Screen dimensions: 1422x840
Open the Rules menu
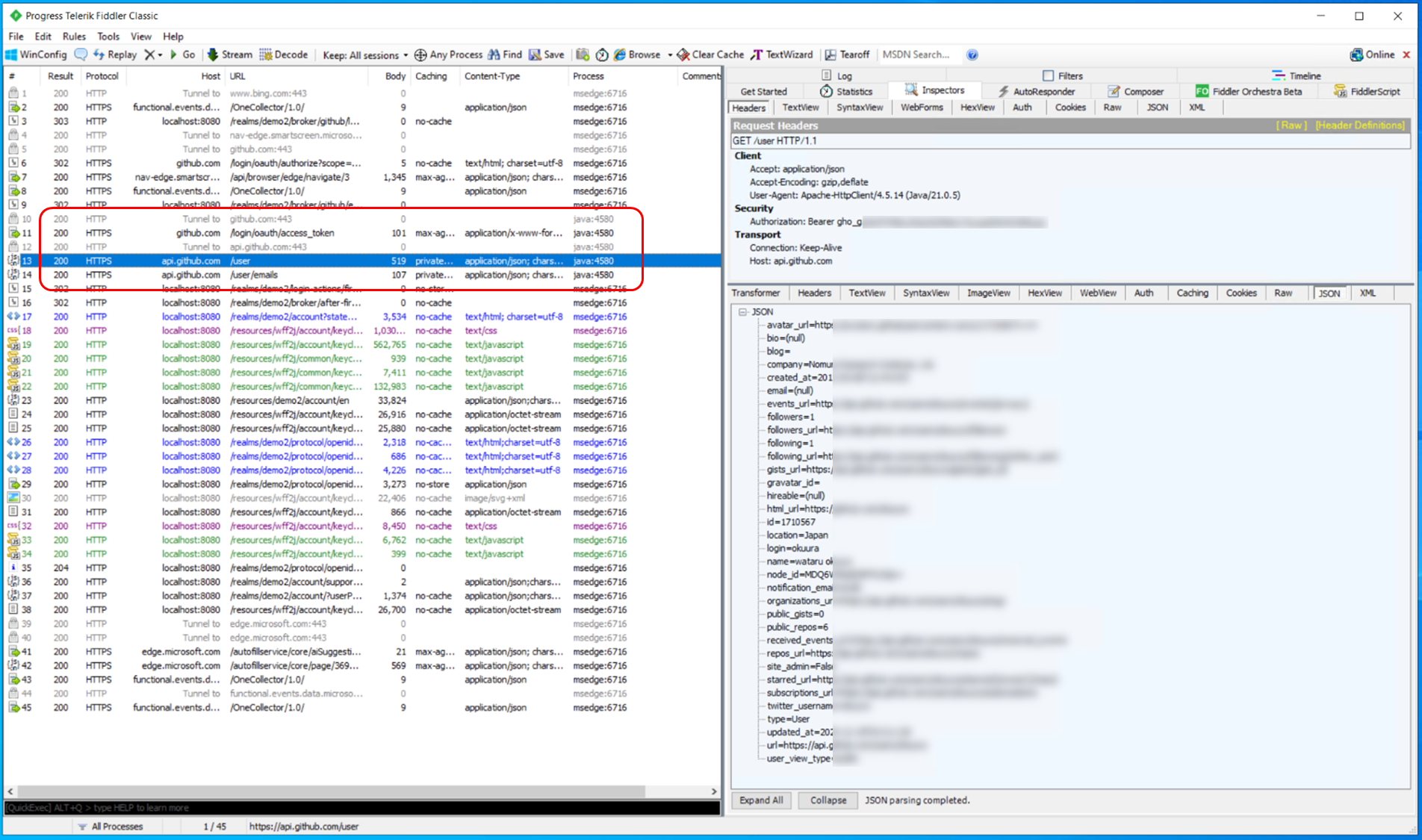click(x=73, y=36)
